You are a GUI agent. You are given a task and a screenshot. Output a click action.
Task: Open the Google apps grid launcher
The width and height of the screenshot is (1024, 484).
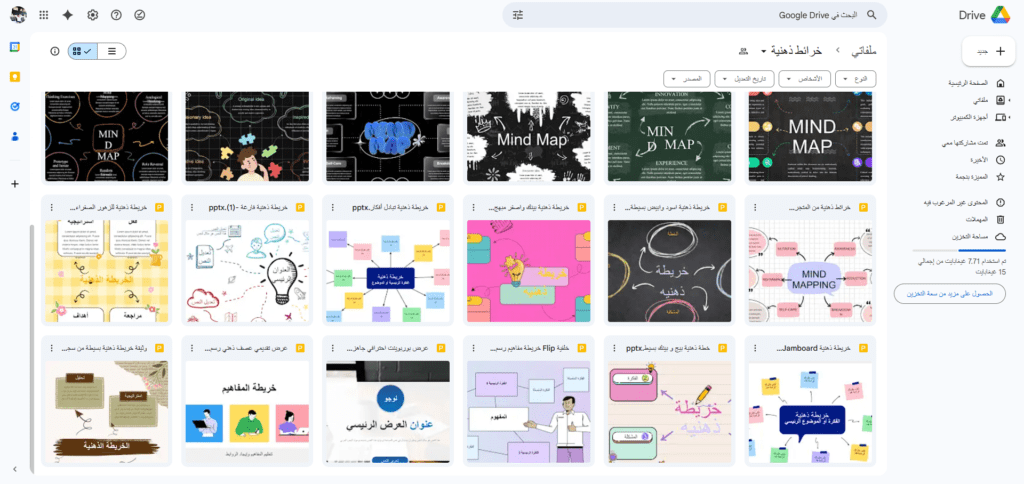click(43, 15)
